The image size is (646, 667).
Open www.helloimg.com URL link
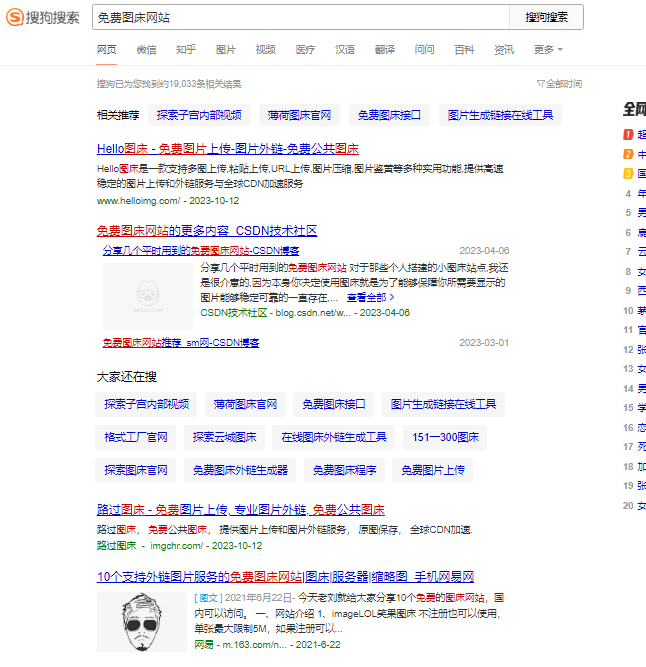[x=138, y=201]
